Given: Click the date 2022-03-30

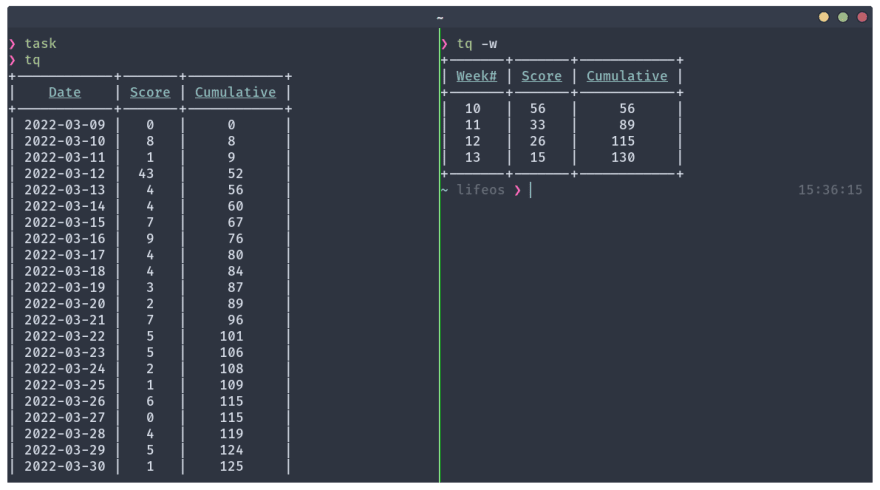Looking at the screenshot, I should tap(65, 467).
